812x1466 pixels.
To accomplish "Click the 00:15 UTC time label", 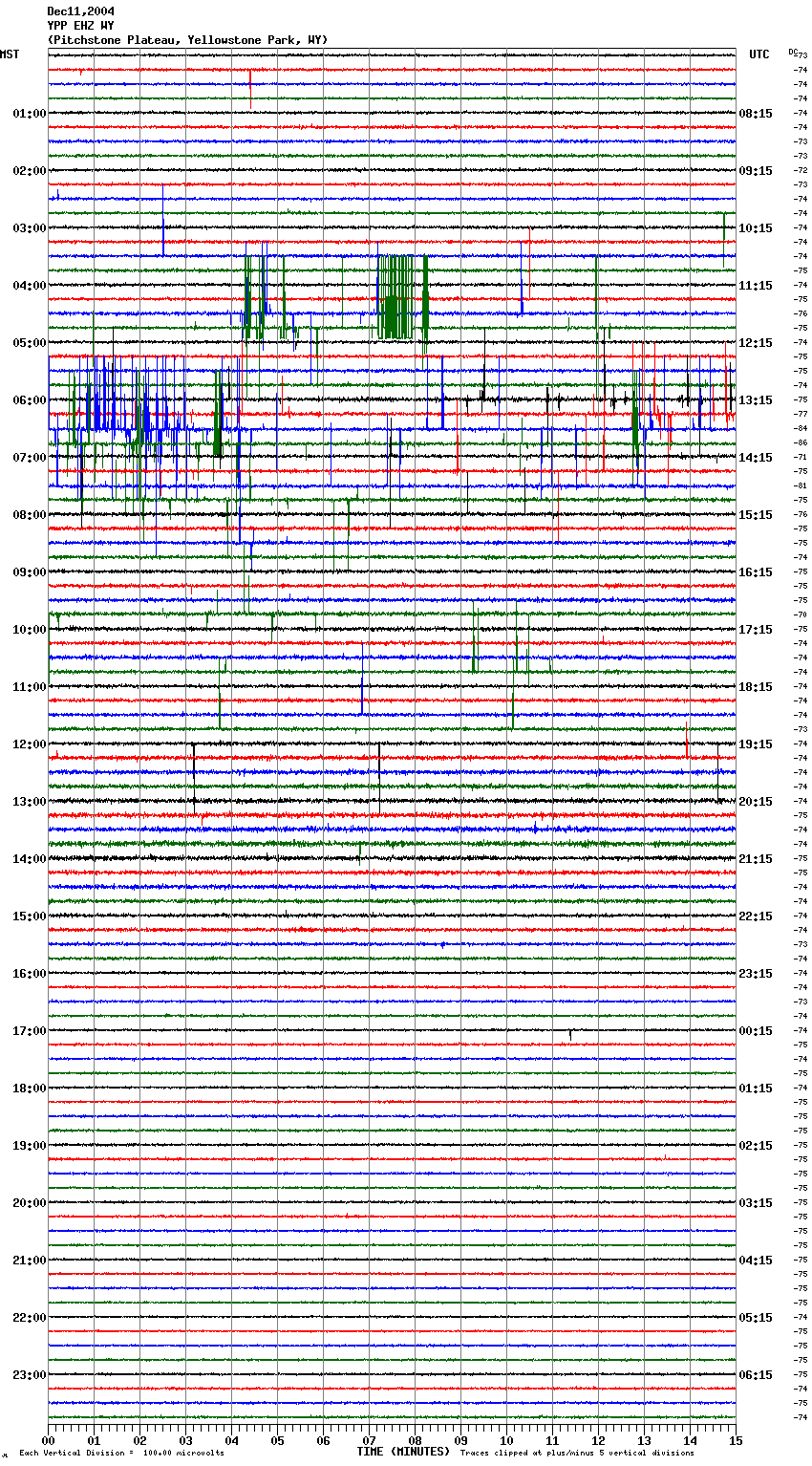I will point(756,1031).
